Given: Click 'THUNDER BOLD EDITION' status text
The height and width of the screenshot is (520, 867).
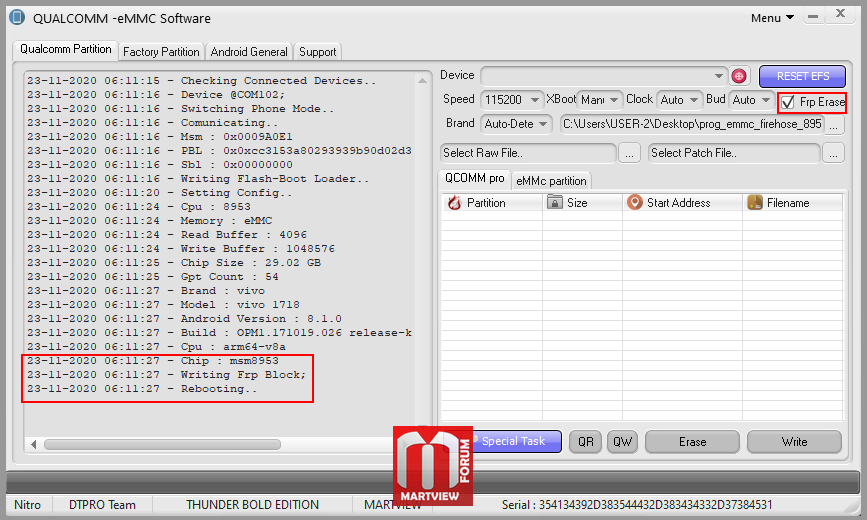Looking at the screenshot, I should (252, 505).
